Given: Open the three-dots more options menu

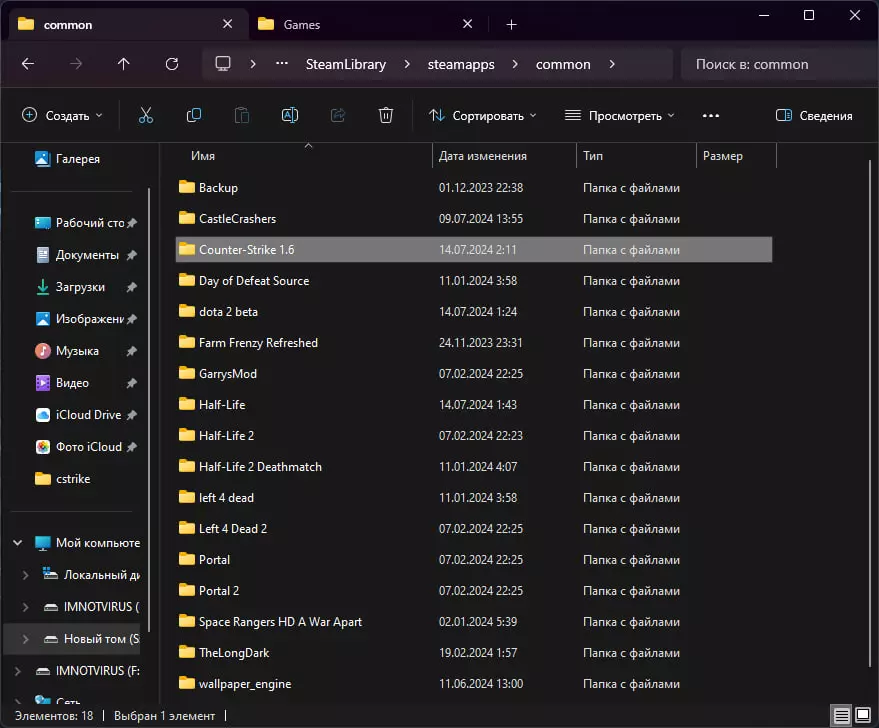Looking at the screenshot, I should [711, 116].
